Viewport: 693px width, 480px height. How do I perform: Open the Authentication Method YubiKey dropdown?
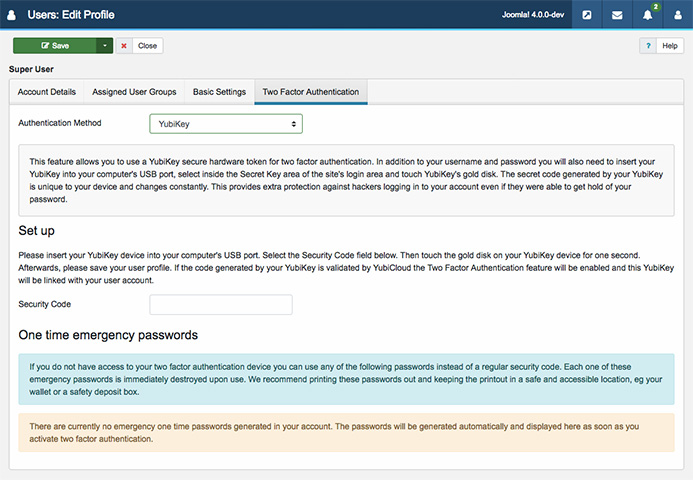(x=226, y=124)
